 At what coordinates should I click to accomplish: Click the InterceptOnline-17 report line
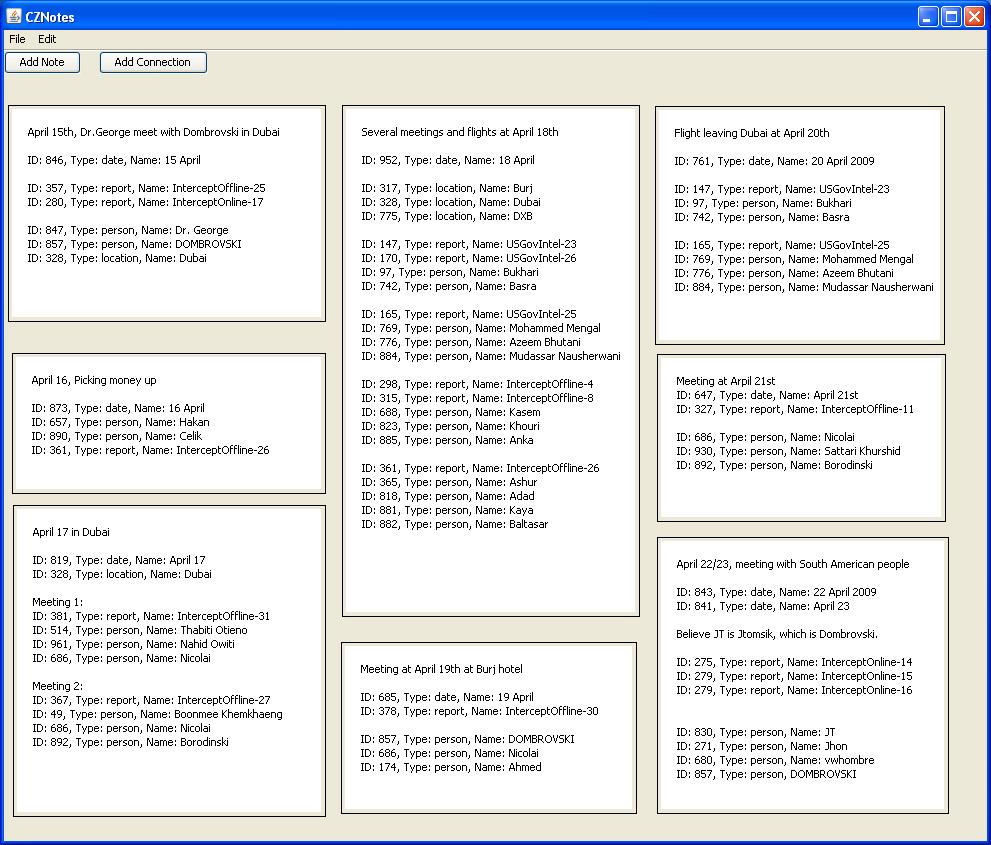click(x=145, y=202)
